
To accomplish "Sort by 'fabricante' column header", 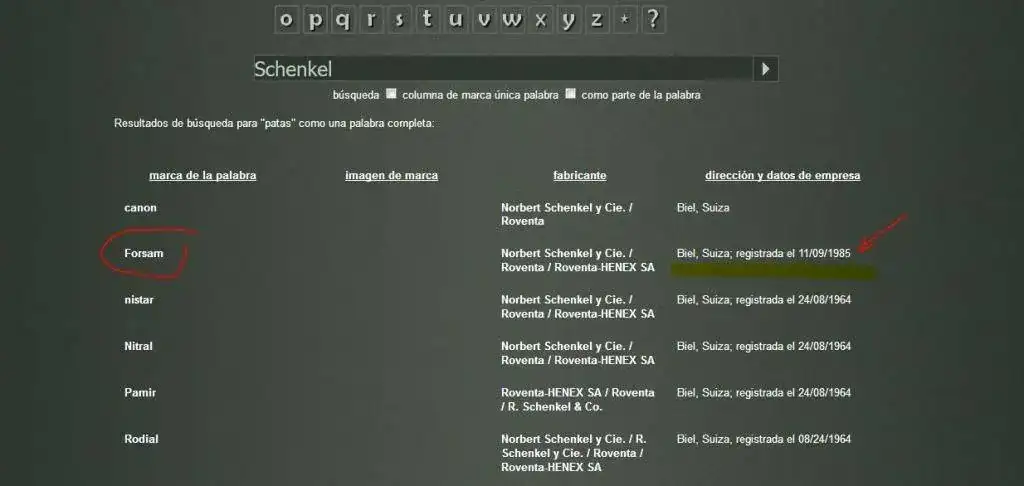I will coord(580,175).
